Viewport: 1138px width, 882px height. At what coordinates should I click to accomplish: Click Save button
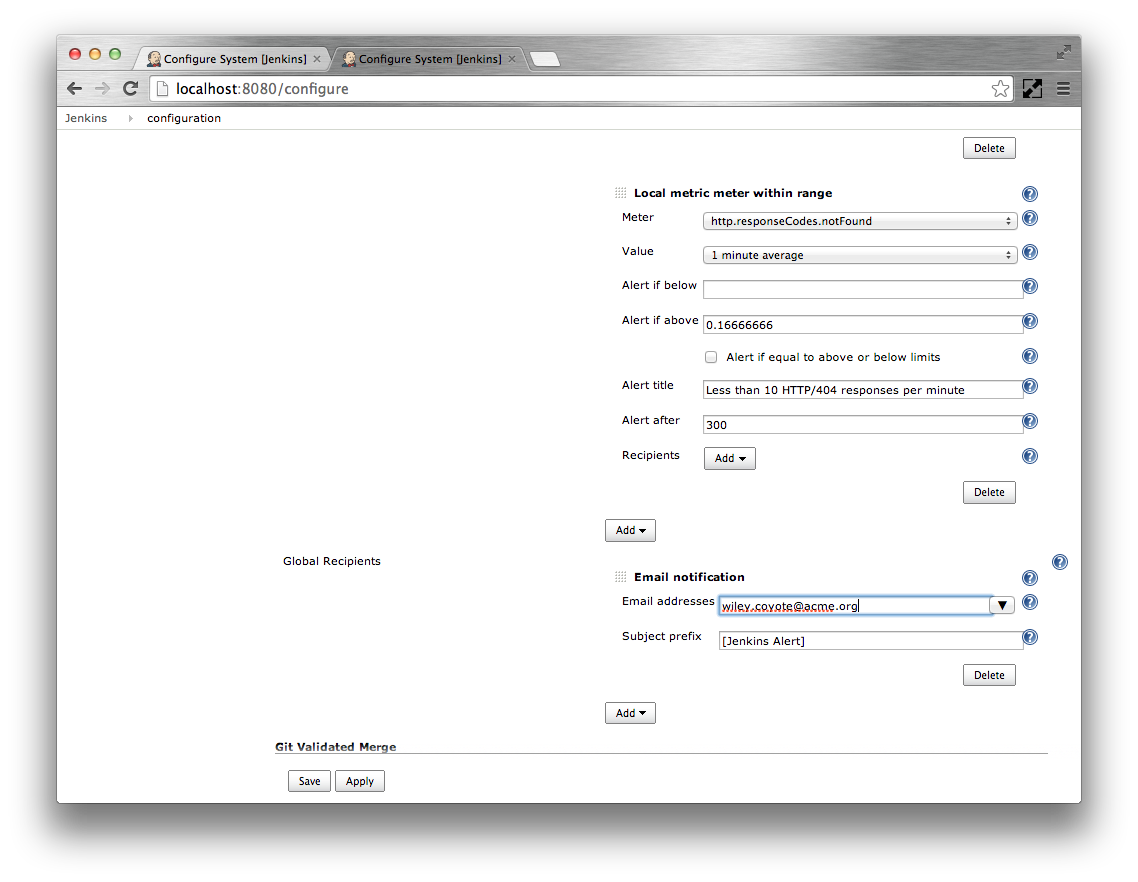(x=309, y=781)
